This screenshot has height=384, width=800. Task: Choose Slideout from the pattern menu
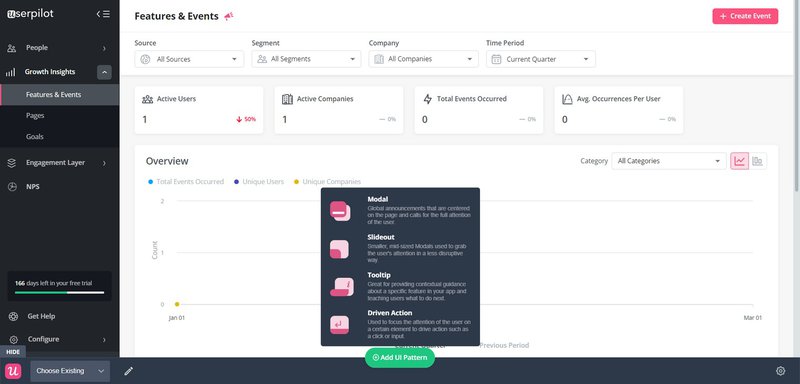point(401,249)
